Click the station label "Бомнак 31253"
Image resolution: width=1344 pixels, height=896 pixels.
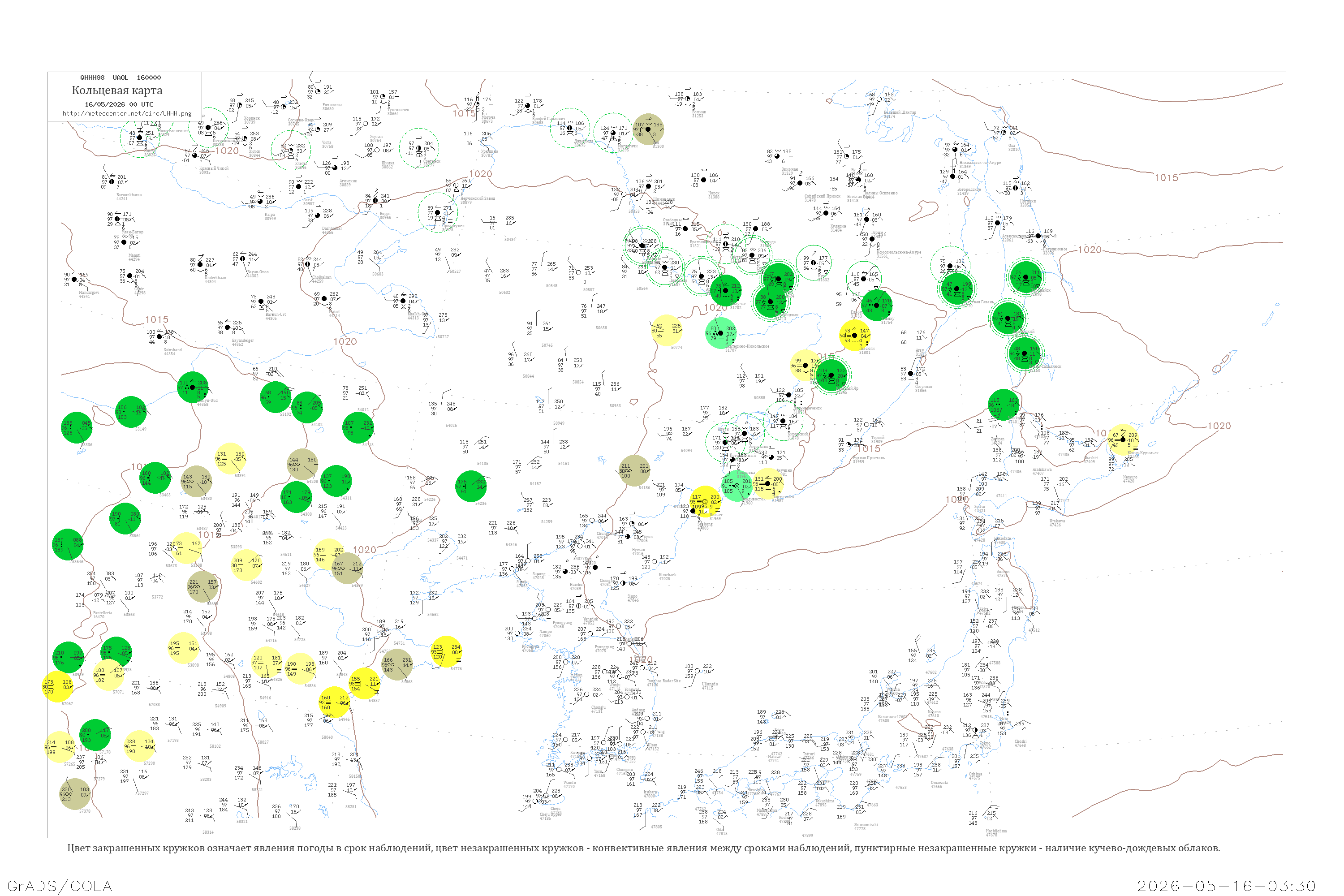698,114
